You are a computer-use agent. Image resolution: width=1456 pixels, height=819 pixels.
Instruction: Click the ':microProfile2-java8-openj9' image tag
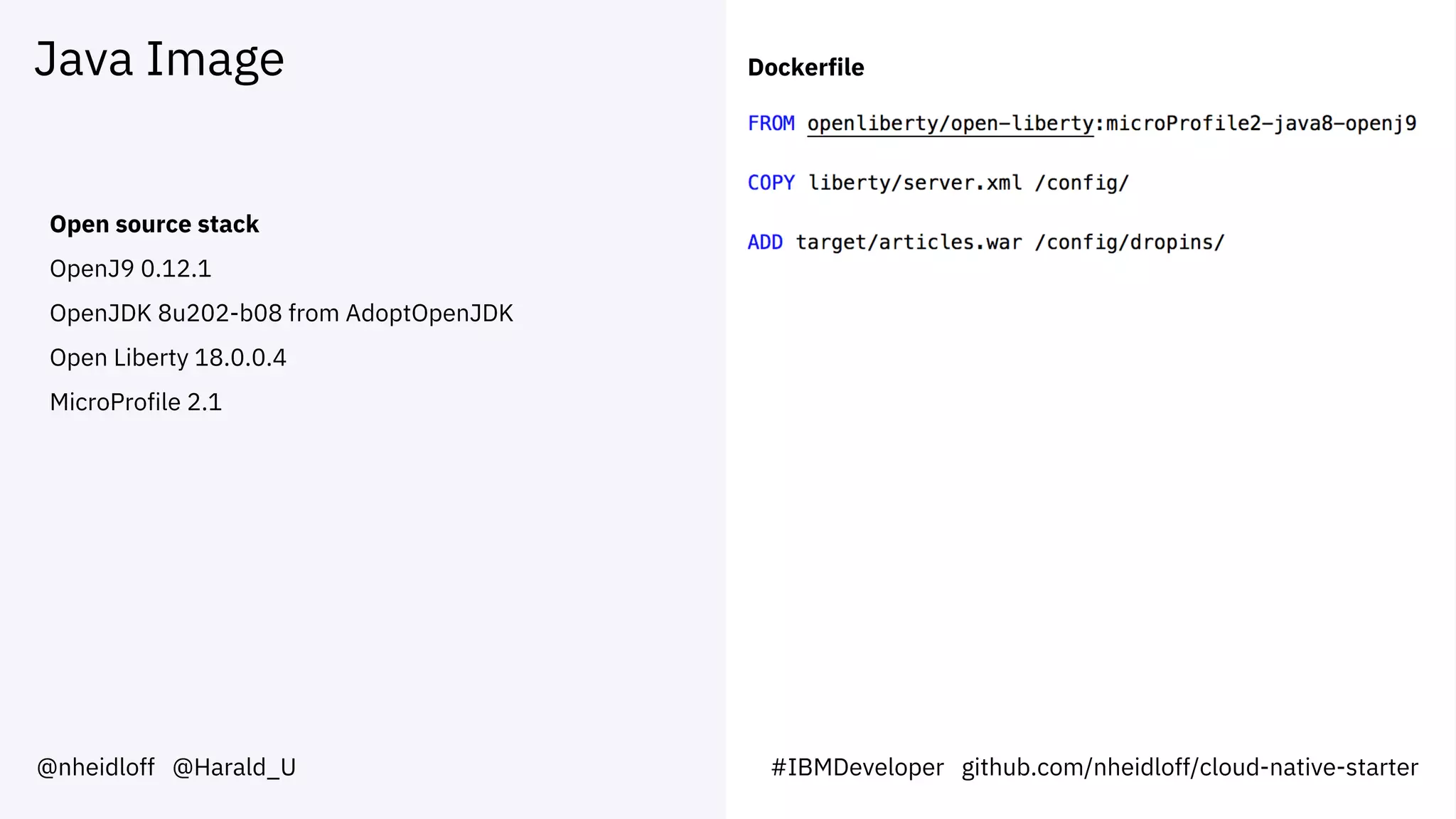[x=1256, y=124]
